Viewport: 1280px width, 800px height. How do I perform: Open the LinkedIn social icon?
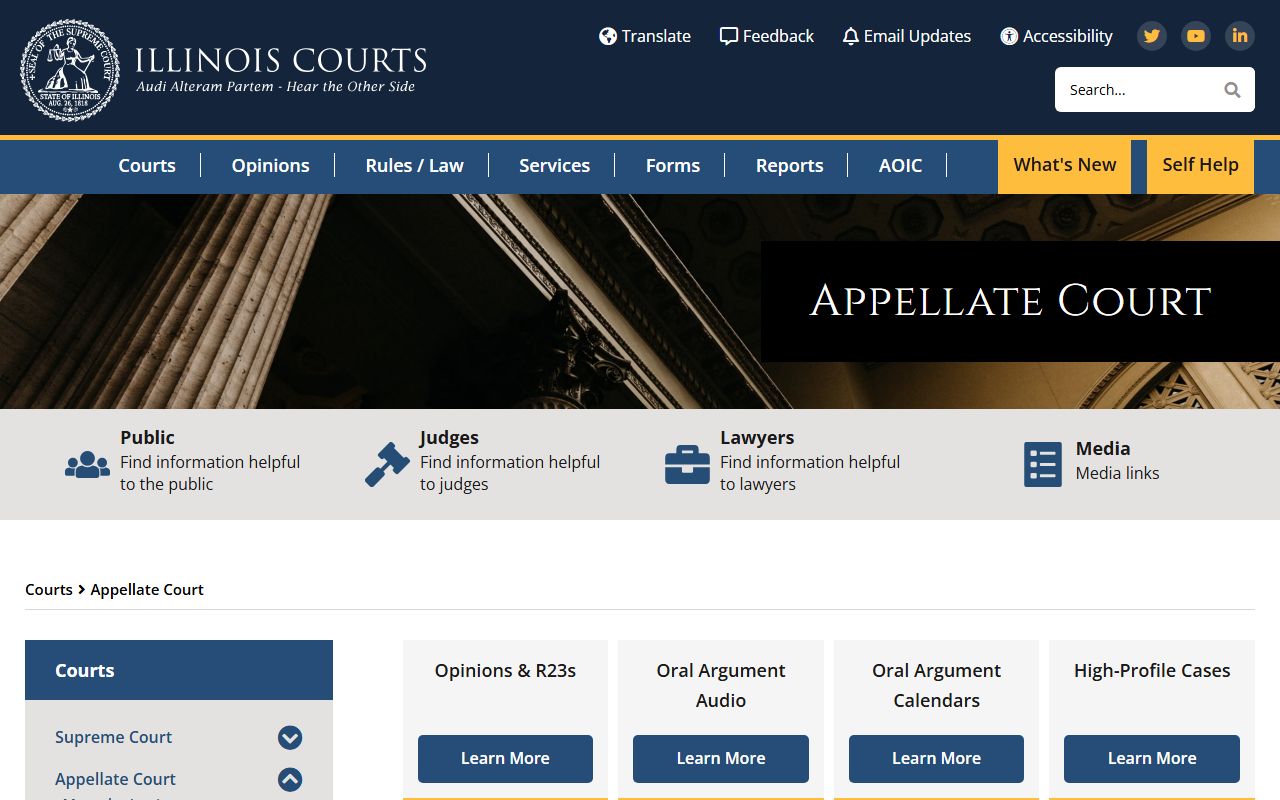1240,36
